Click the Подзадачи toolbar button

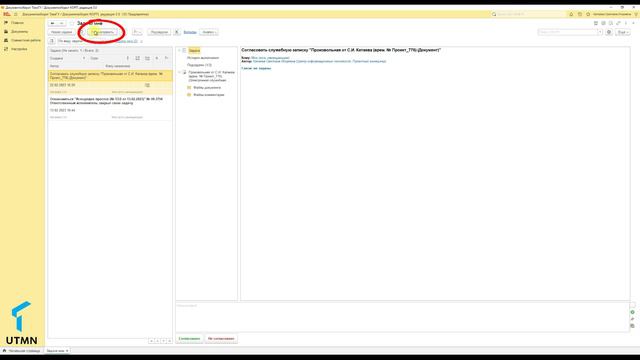click(159, 32)
